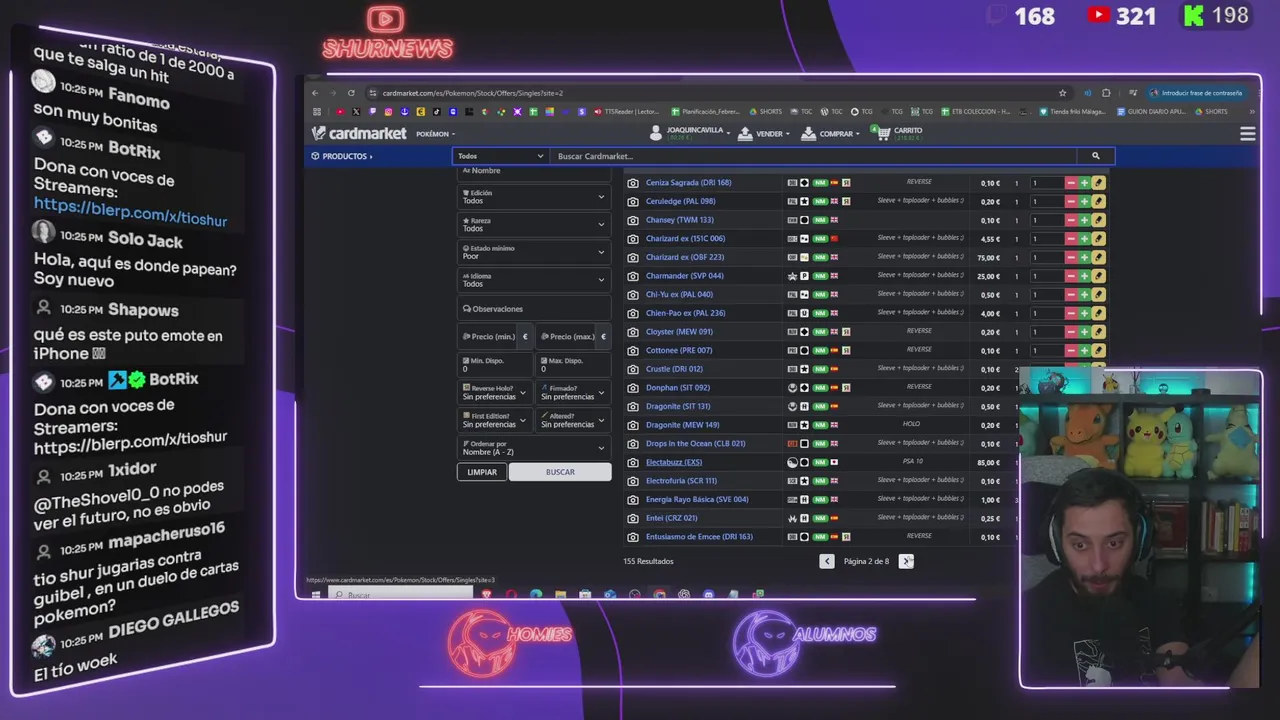Open the PRODUCTOS menu
The image size is (1280, 720).
342,156
